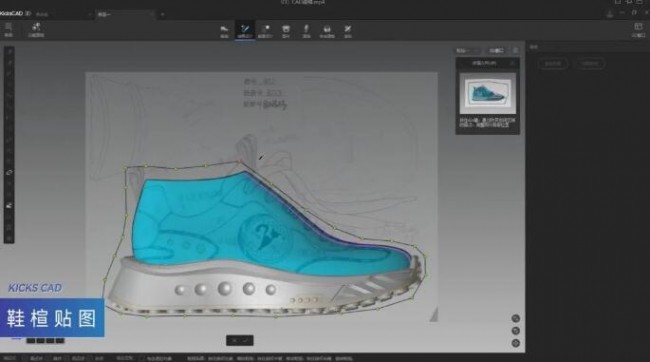This screenshot has width=650, height=362.
Task: Toggle the checkbox in middle of status bar
Action: (142, 358)
